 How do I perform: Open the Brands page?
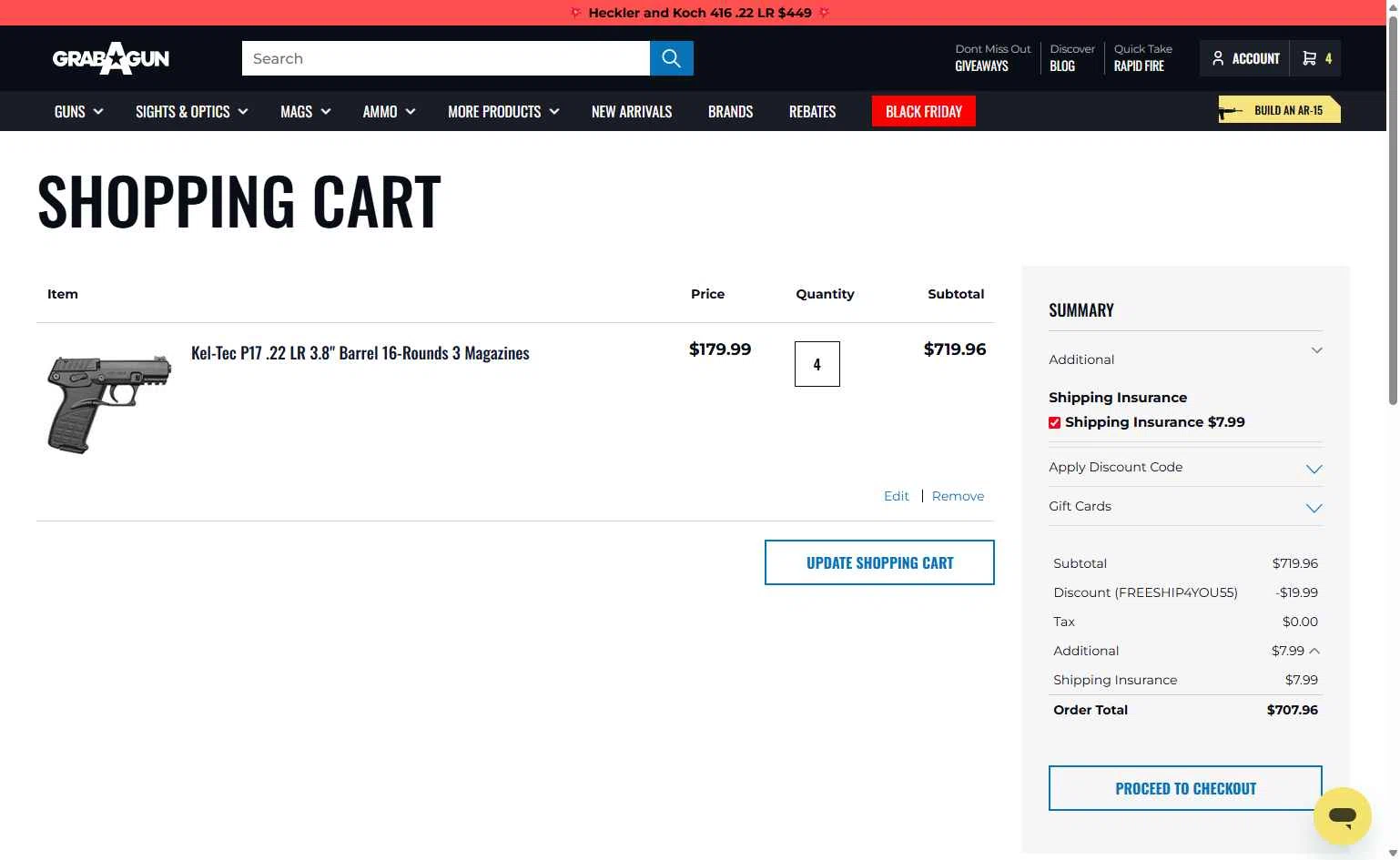click(730, 111)
